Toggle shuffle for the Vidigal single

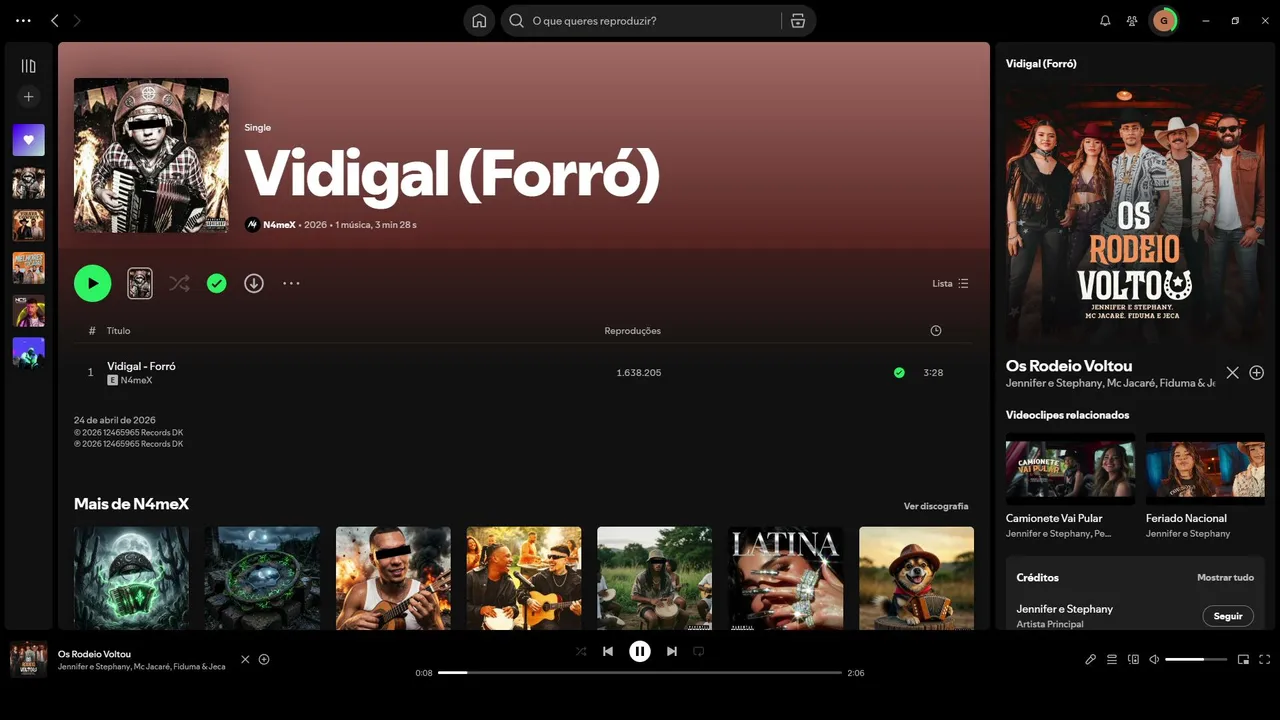tap(179, 283)
